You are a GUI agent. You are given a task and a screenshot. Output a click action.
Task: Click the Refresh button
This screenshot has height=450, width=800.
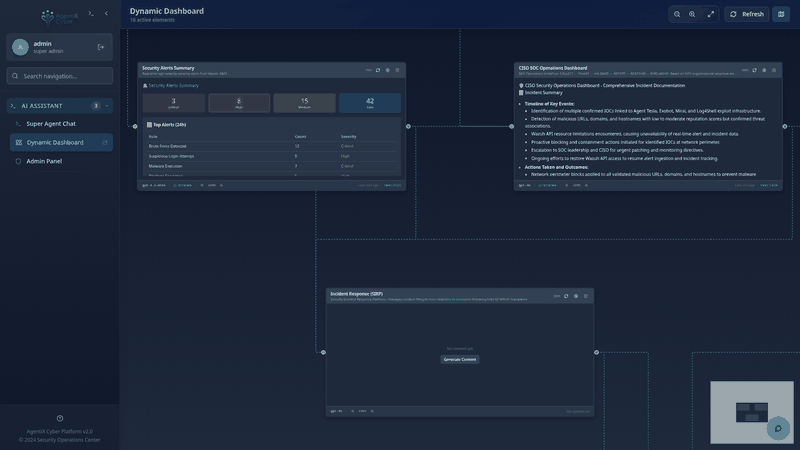click(x=747, y=14)
